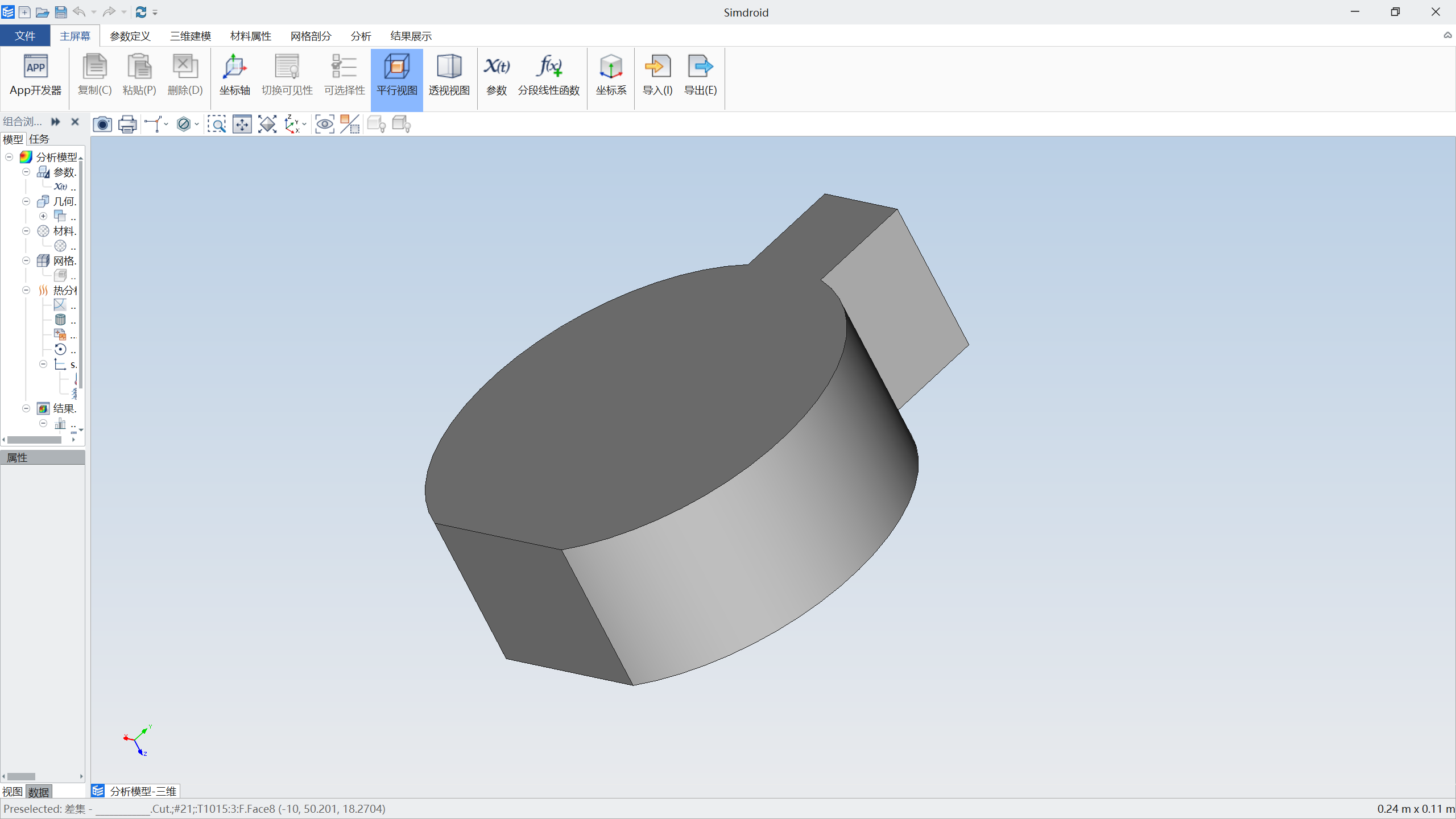Switch to the 材料属性 ribbon tab
Screen dimensions: 1456x819
pyautogui.click(x=251, y=36)
